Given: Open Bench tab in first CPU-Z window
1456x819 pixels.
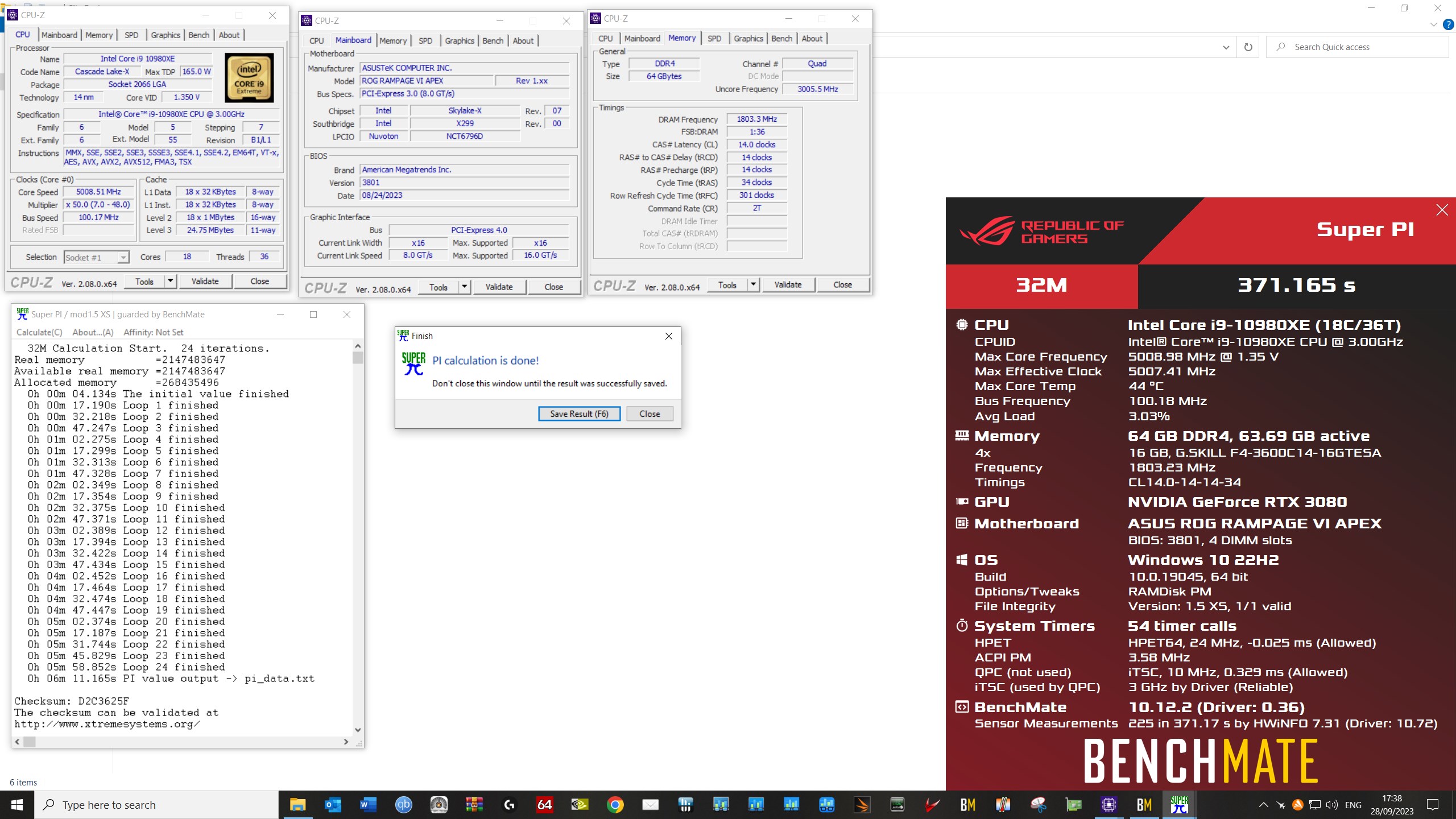Looking at the screenshot, I should (x=198, y=35).
